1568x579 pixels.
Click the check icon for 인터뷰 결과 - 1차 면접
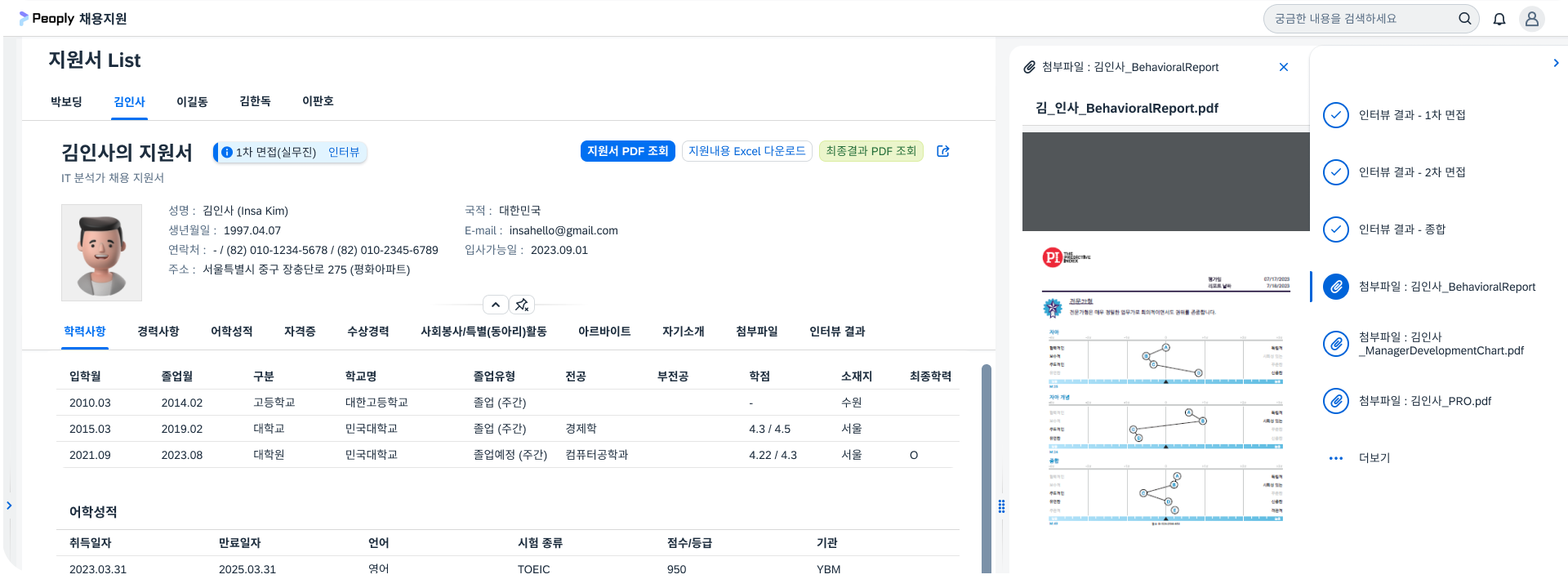click(x=1336, y=115)
